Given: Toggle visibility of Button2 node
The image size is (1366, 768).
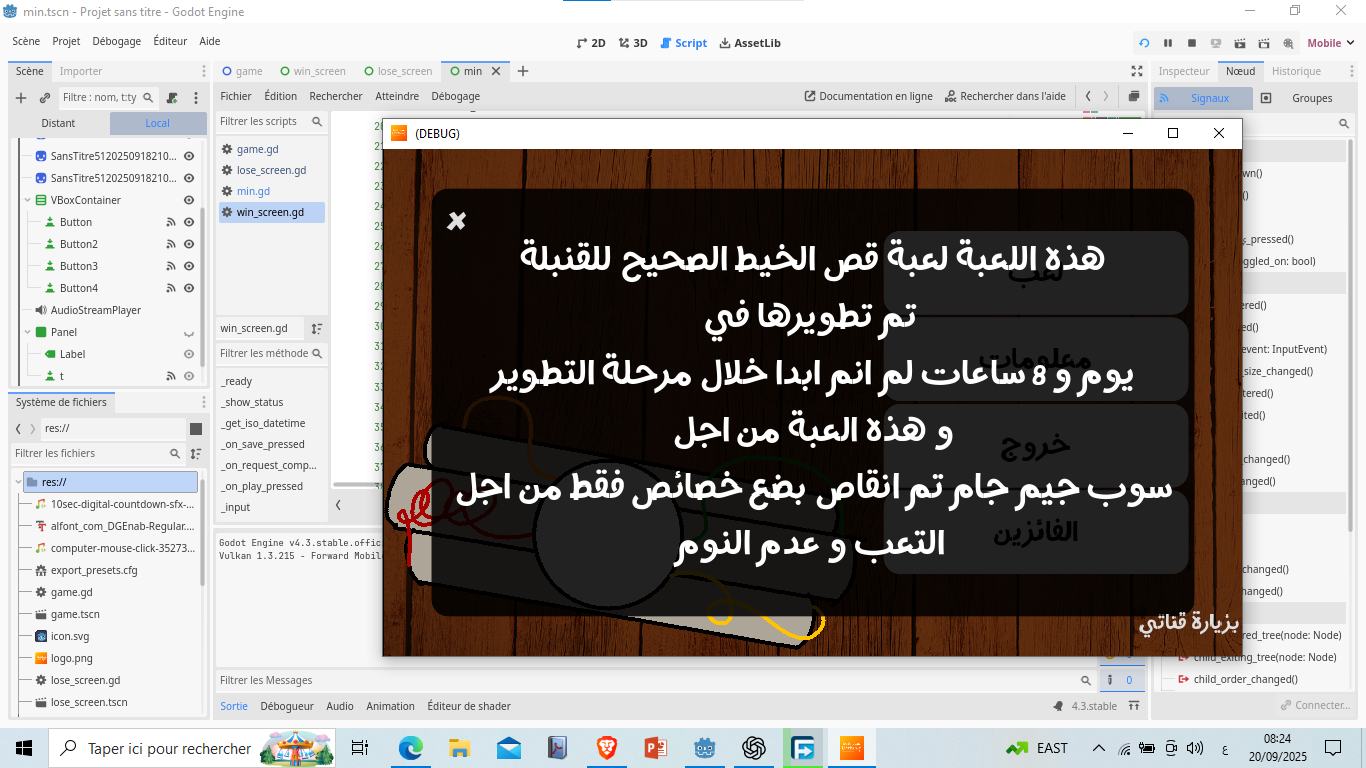Looking at the screenshot, I should click(189, 244).
